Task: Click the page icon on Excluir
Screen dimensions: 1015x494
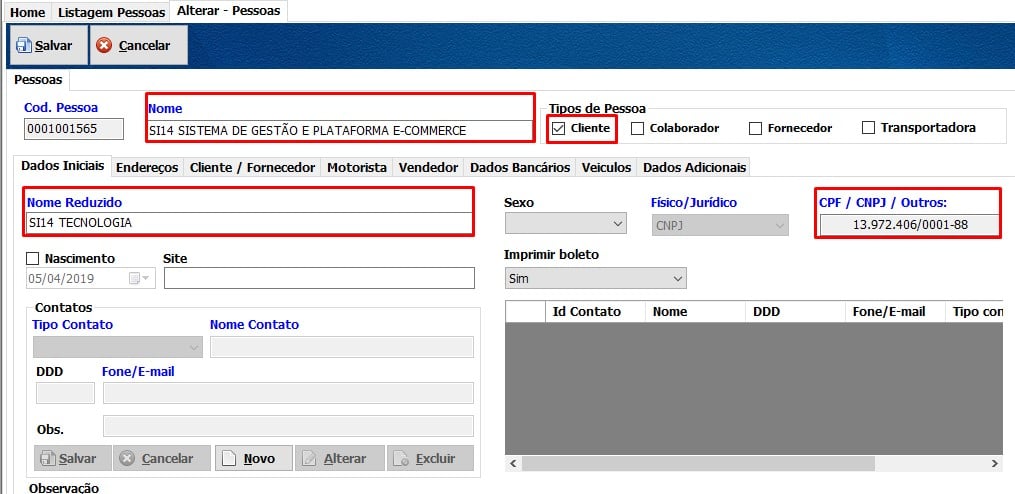Action: point(401,458)
